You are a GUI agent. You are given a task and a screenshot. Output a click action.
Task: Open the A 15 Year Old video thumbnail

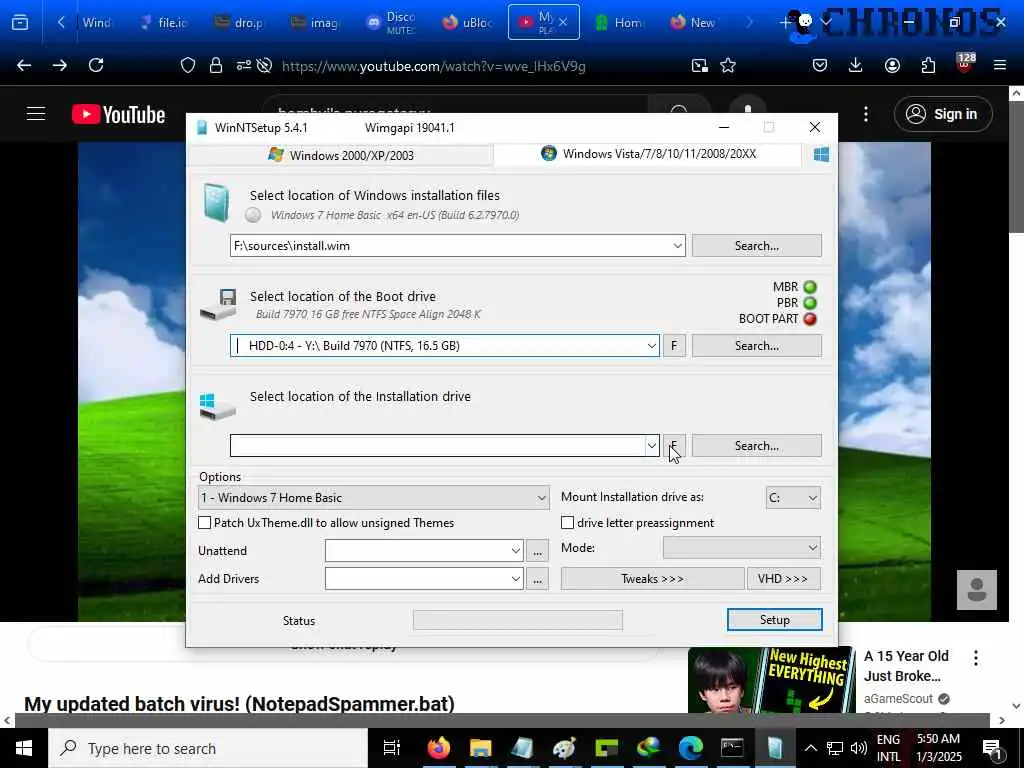[771, 680]
